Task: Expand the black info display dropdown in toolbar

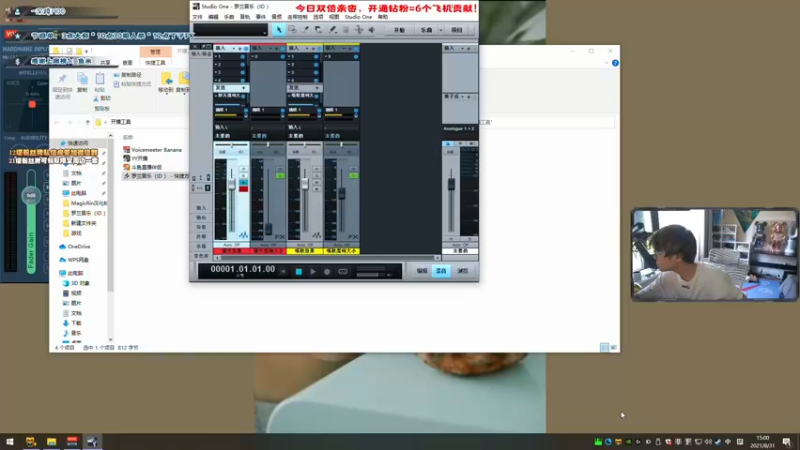Action: point(264,32)
